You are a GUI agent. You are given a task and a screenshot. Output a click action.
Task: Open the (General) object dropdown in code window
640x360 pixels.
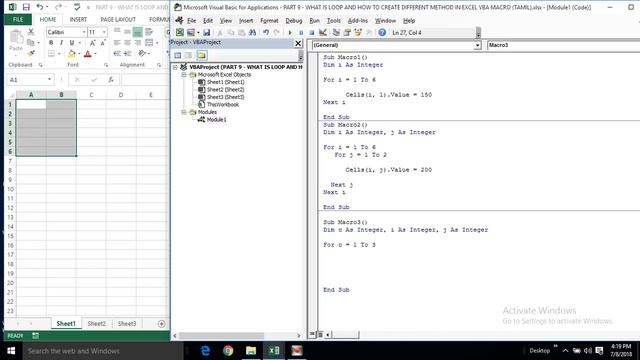pos(477,45)
